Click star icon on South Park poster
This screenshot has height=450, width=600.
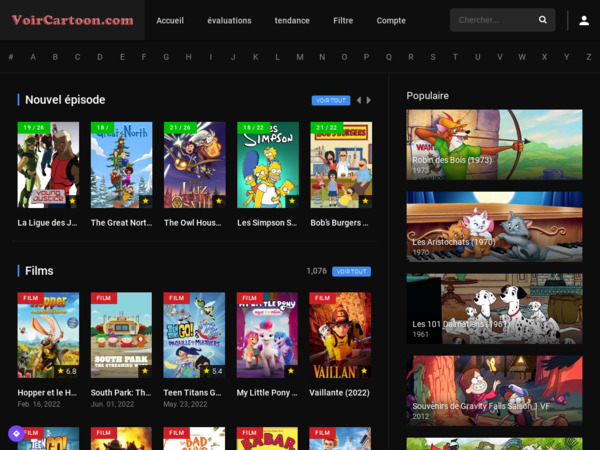click(x=145, y=371)
